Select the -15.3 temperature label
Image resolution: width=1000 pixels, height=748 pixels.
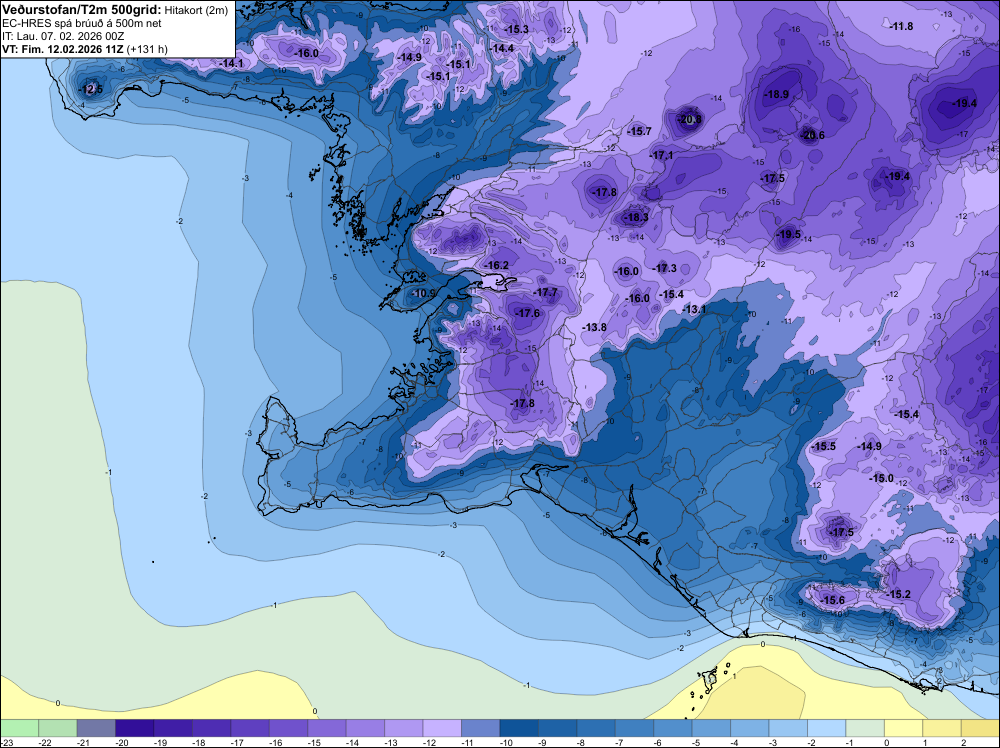(516, 29)
